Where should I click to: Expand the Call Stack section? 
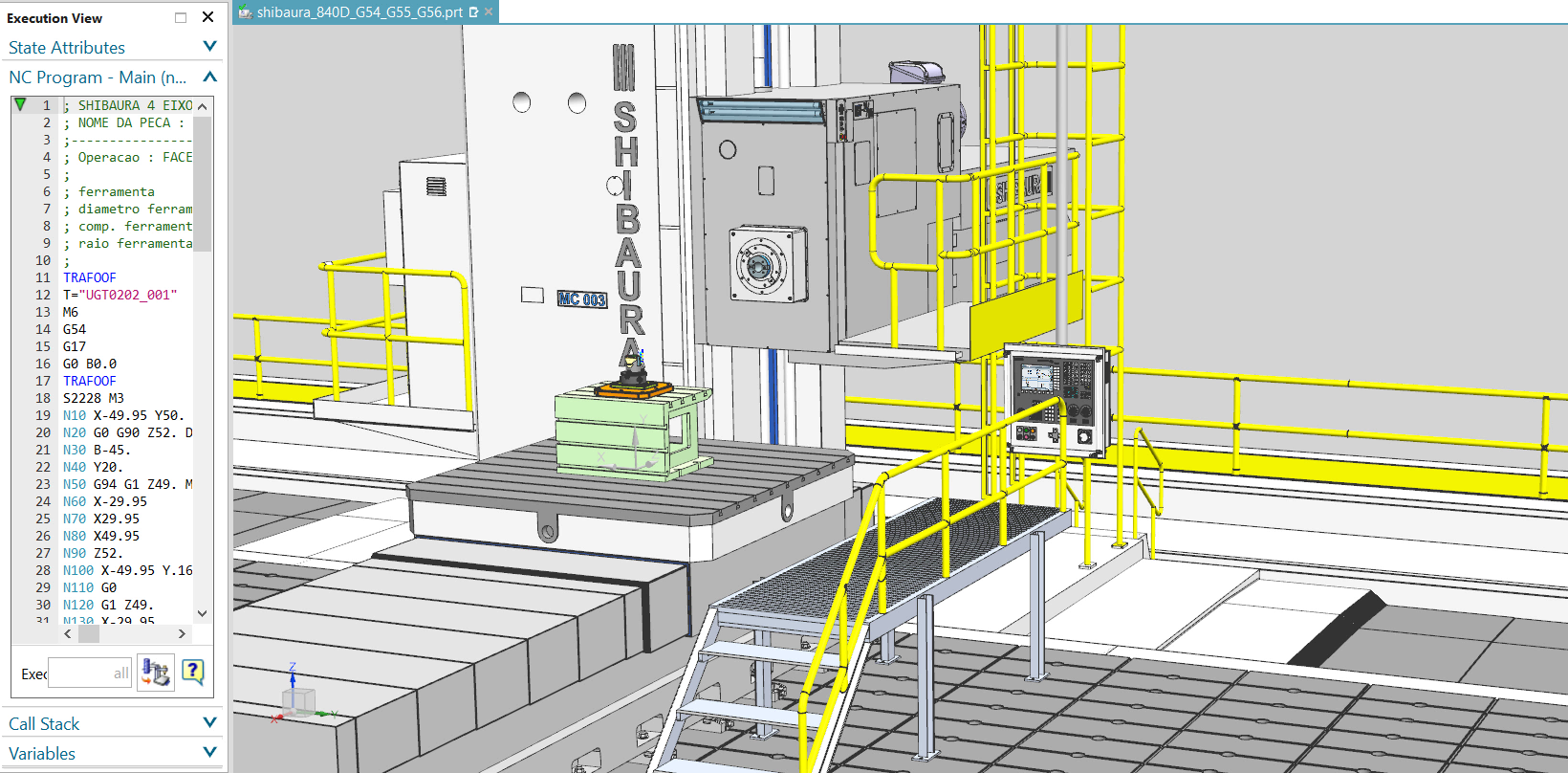(210, 723)
